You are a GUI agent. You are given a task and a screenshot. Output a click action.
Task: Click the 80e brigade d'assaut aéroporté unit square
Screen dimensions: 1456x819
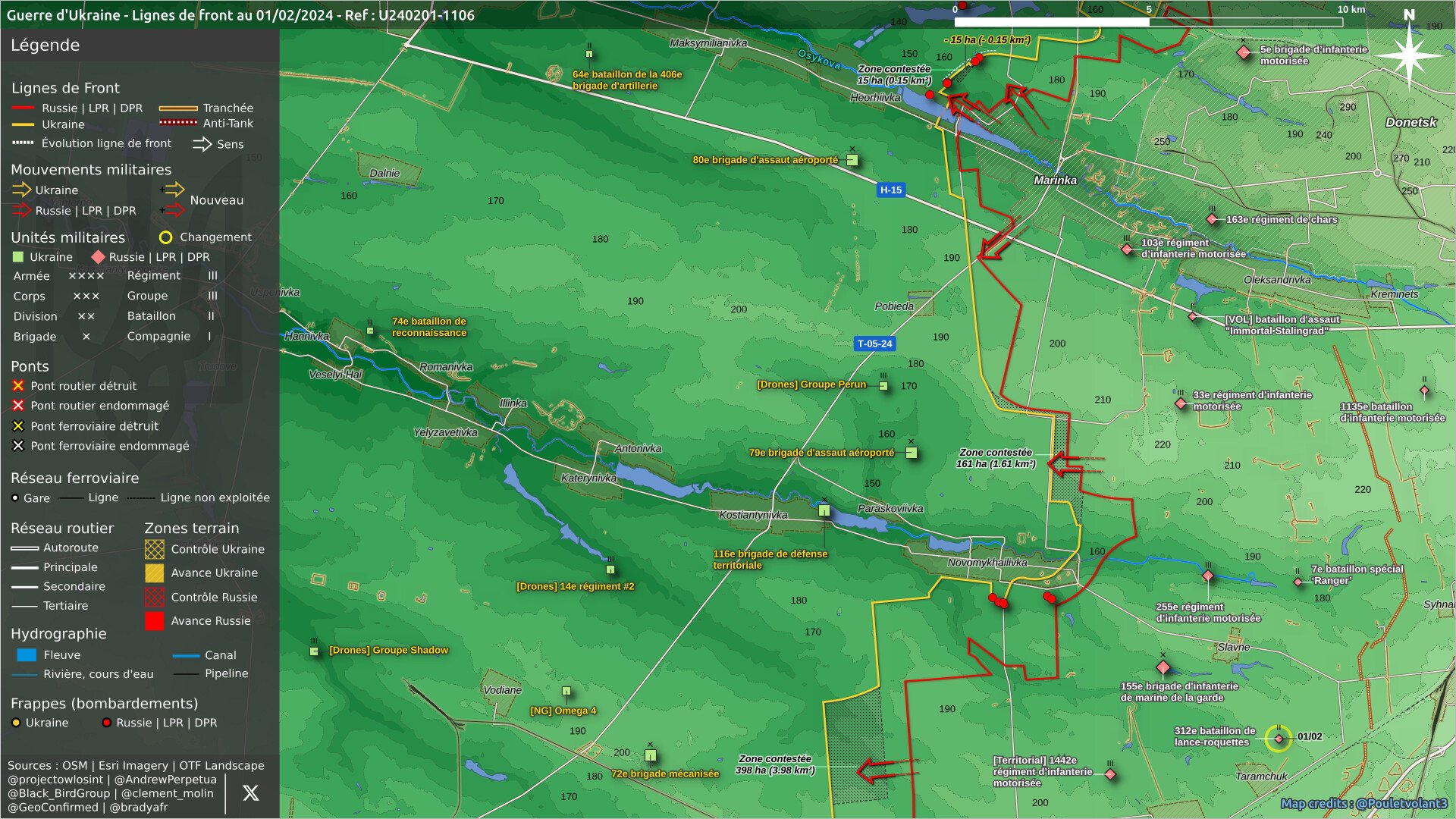coord(852,160)
